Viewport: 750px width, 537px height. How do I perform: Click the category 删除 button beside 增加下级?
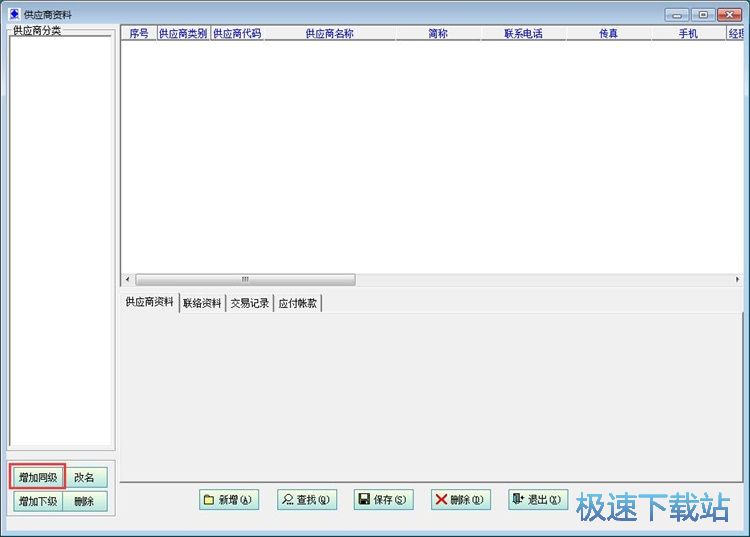tap(85, 501)
